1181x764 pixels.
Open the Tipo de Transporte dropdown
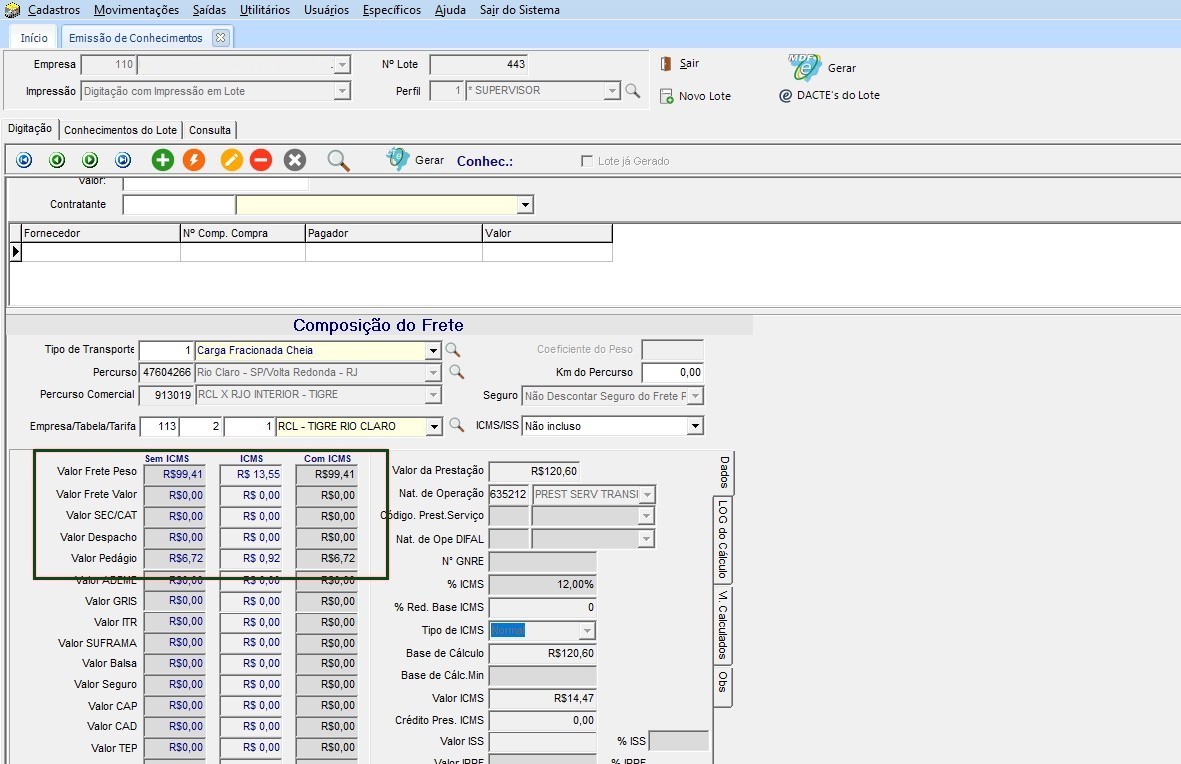click(x=433, y=351)
